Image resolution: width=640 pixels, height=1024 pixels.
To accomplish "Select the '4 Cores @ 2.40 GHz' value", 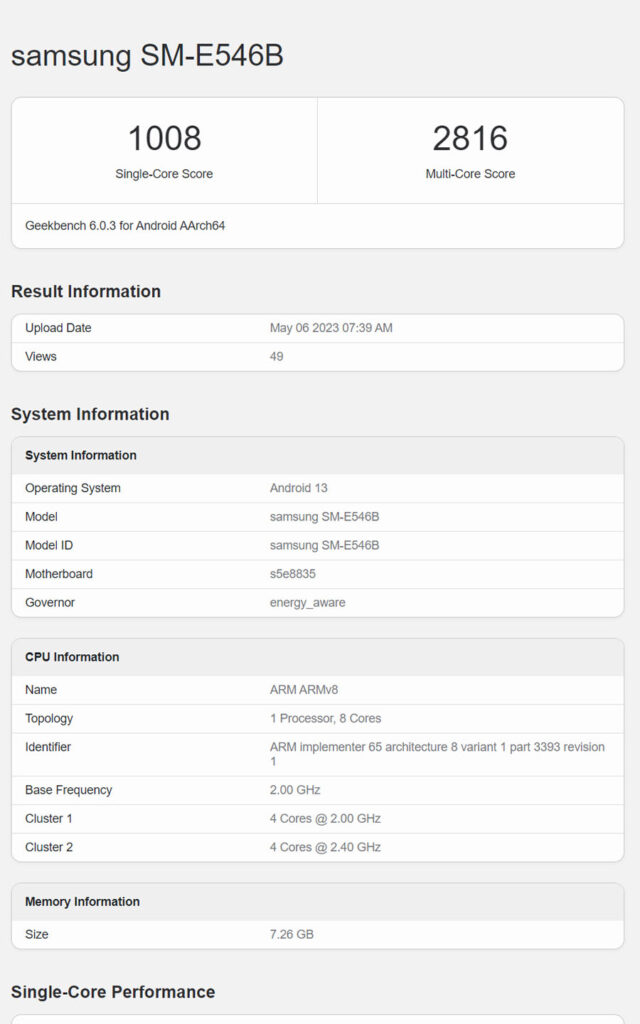I will (x=325, y=848).
